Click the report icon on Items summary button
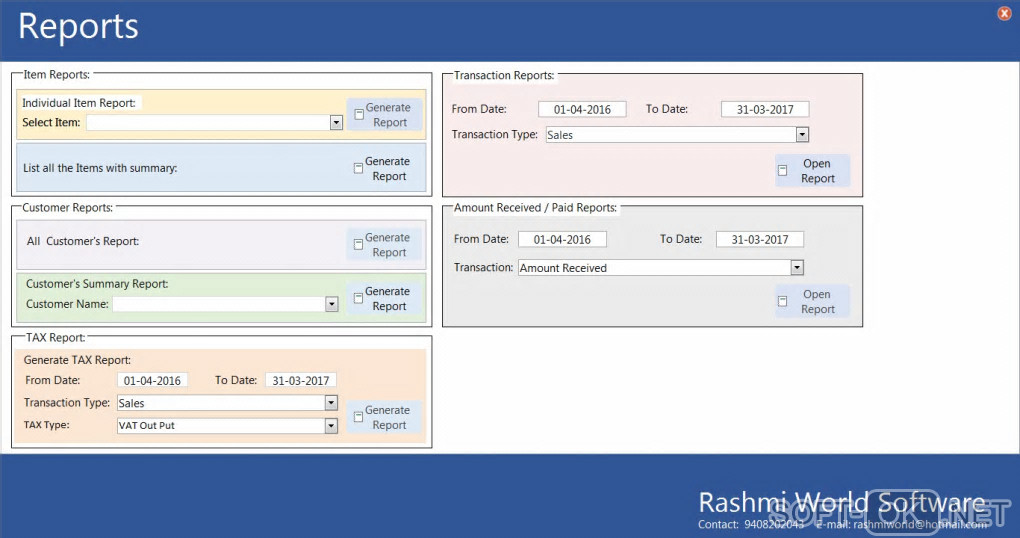This screenshot has height=538, width=1020. 358,168
